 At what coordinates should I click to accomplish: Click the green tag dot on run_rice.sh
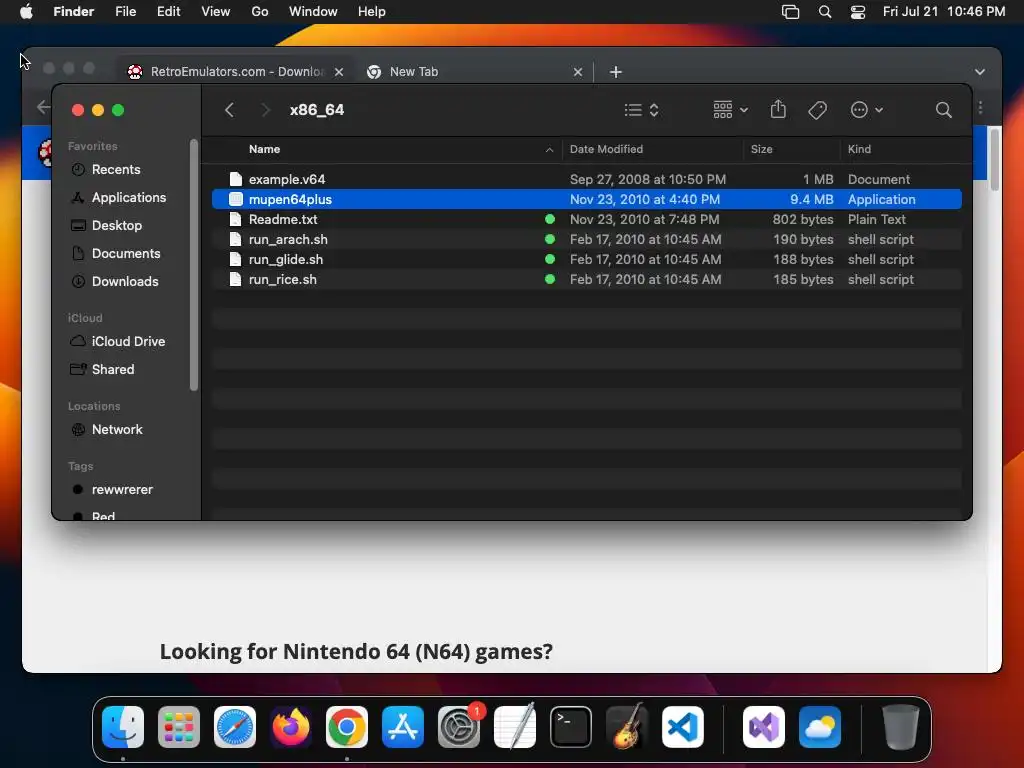click(x=550, y=280)
